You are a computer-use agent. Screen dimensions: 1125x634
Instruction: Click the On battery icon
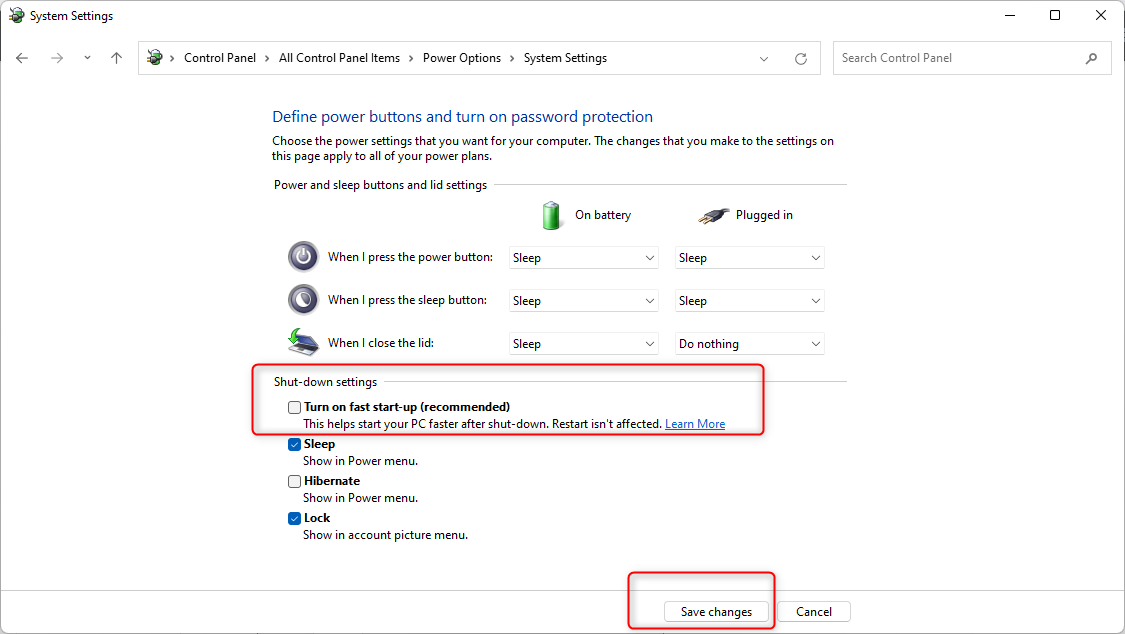(x=552, y=215)
